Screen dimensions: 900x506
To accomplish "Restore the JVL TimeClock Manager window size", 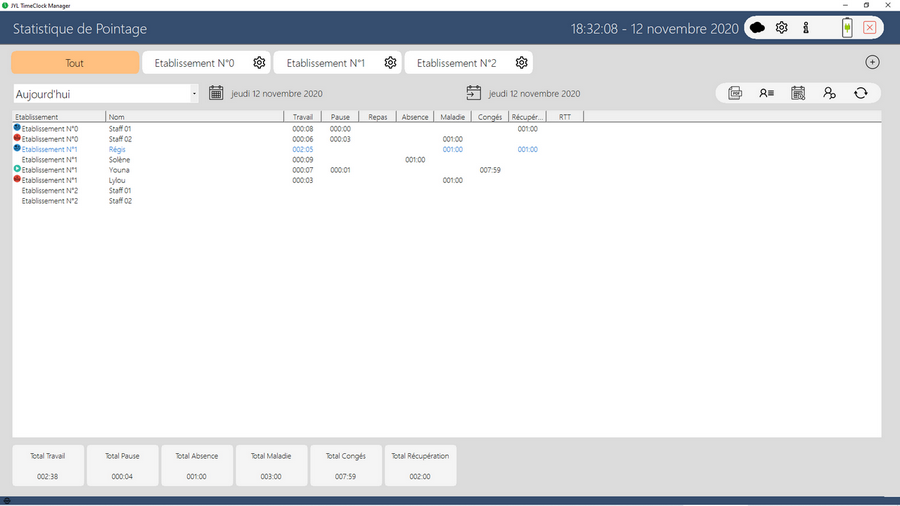I will click(x=866, y=5).
